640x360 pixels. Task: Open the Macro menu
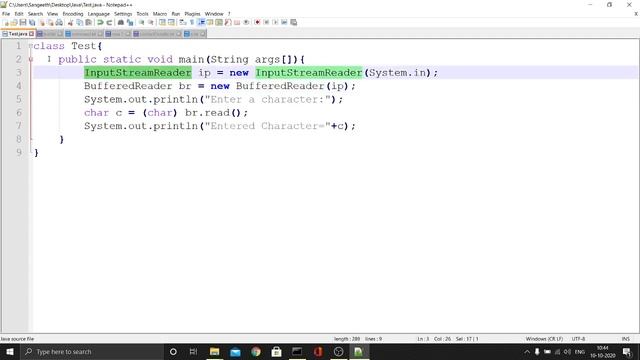tap(160, 14)
